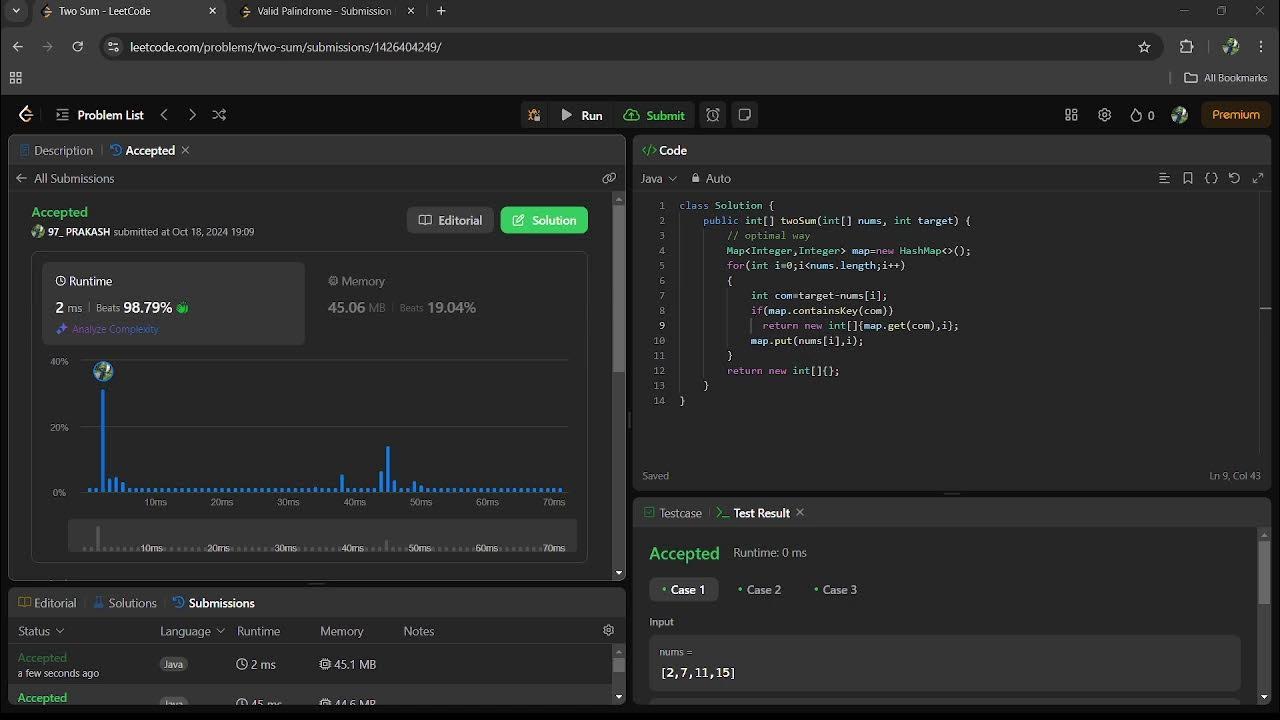Screen dimensions: 1280x720
Task: Go back to All Submissions
Action: (65, 178)
